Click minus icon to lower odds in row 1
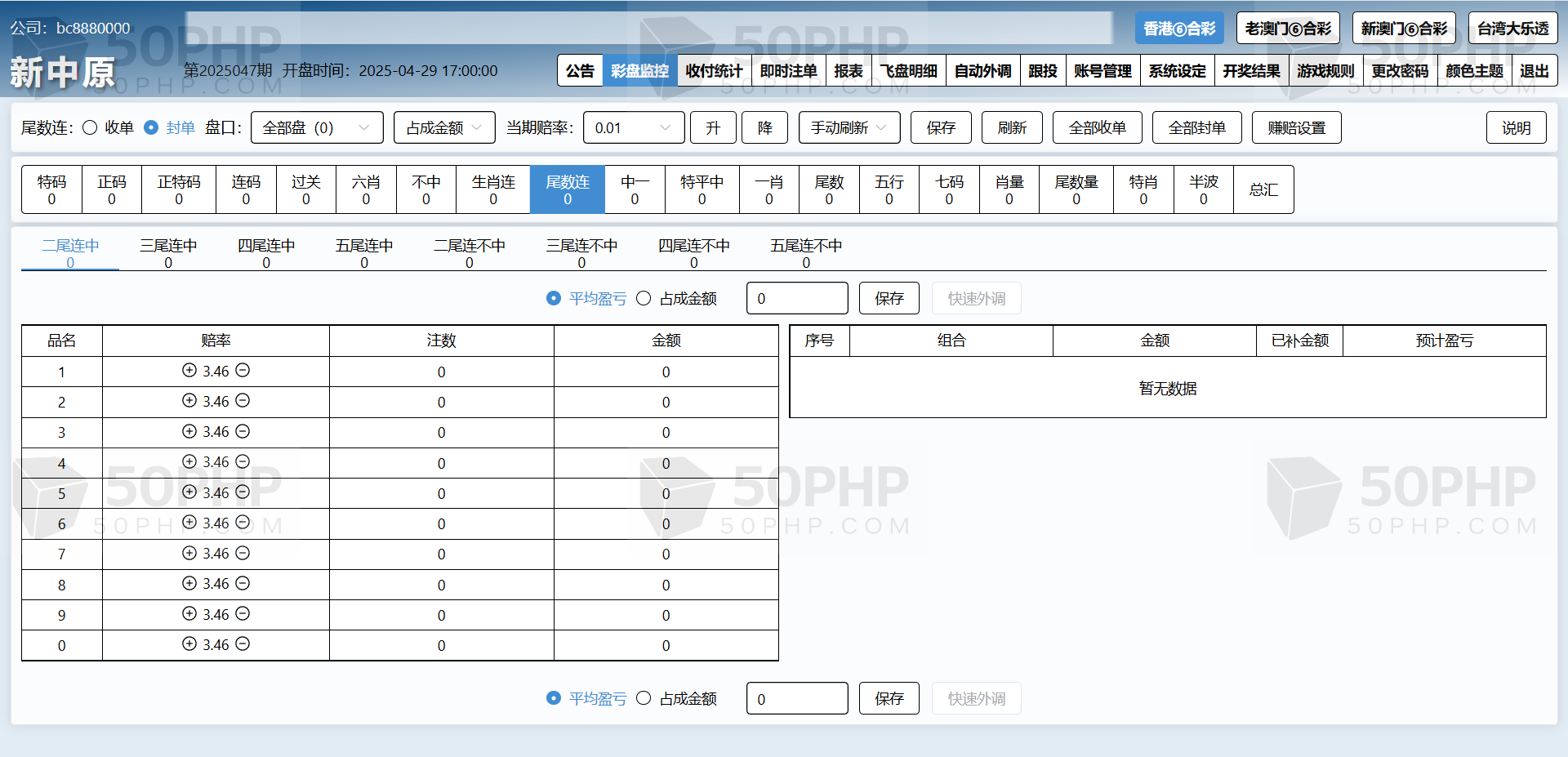Image resolution: width=1568 pixels, height=757 pixels. point(243,370)
